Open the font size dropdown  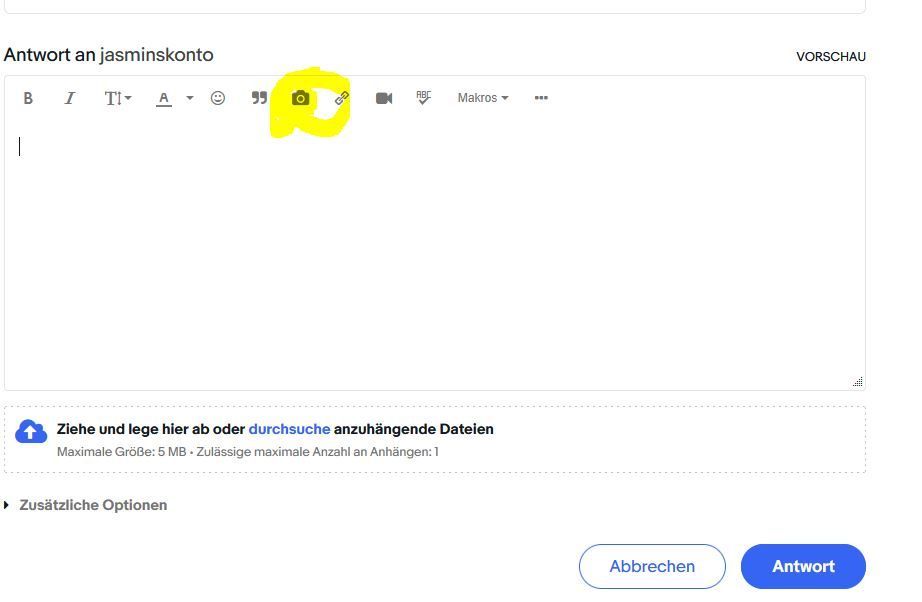pos(117,98)
